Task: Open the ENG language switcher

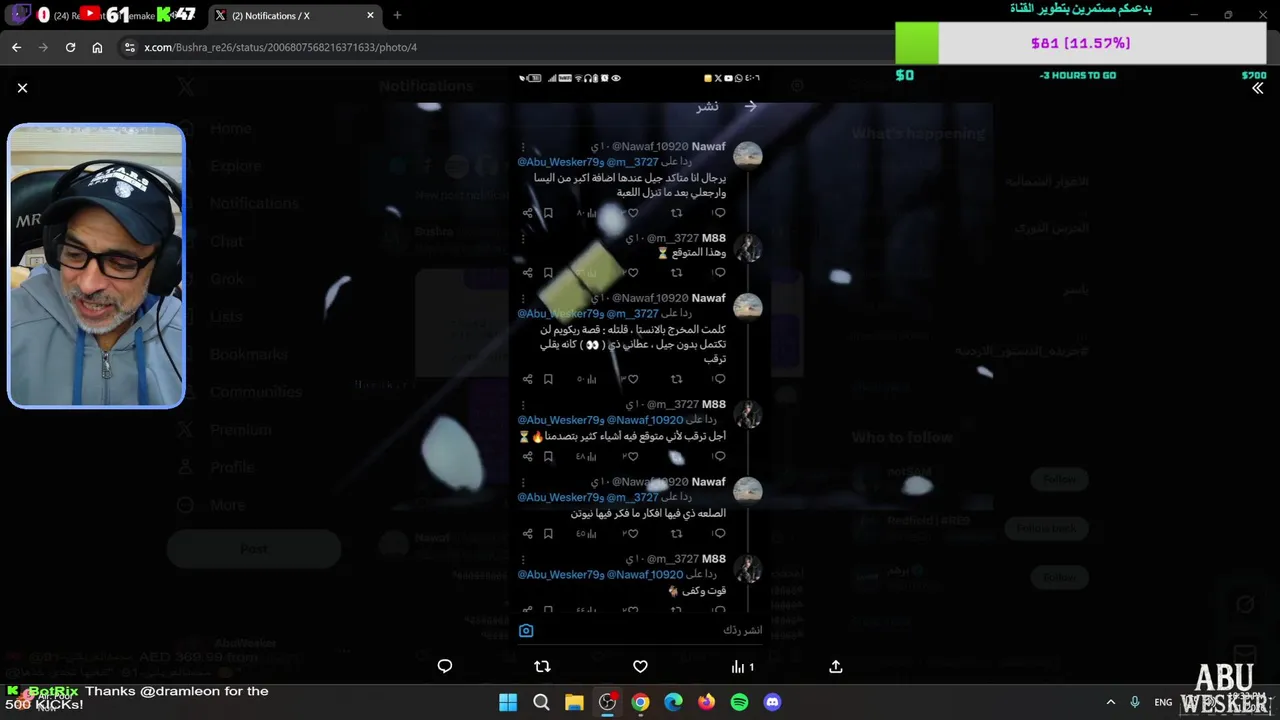Action: coord(1163,702)
